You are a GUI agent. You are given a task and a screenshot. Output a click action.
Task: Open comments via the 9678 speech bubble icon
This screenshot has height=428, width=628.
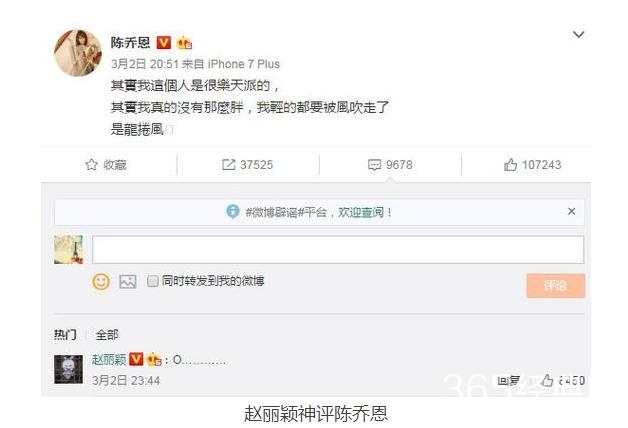[x=374, y=165]
